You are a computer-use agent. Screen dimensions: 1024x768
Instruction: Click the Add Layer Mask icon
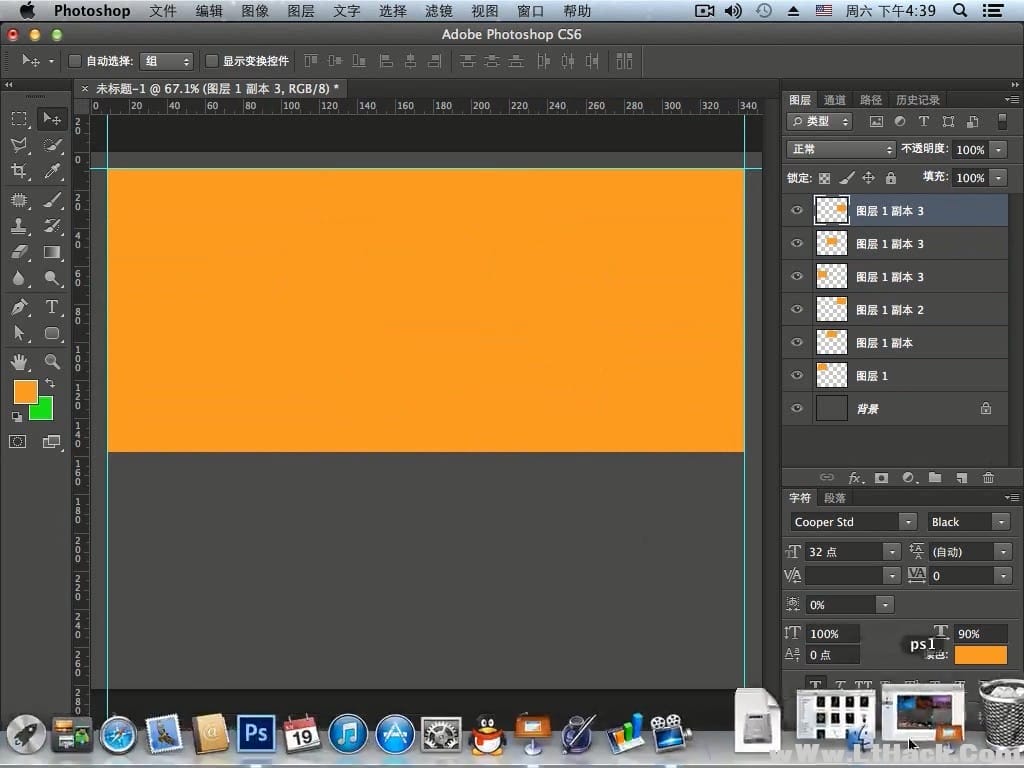tap(881, 478)
